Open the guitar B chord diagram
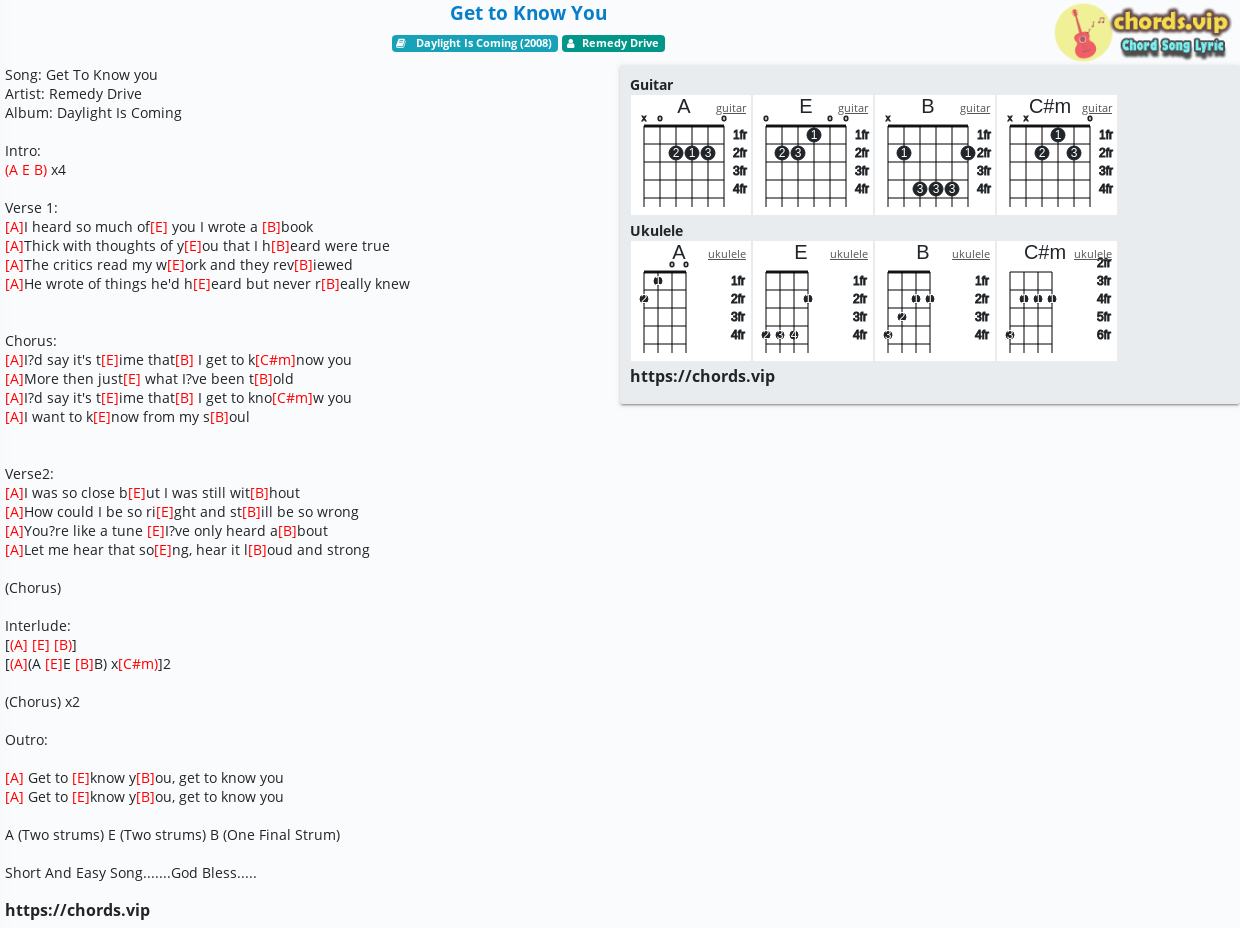The width and height of the screenshot is (1240, 928). point(935,155)
